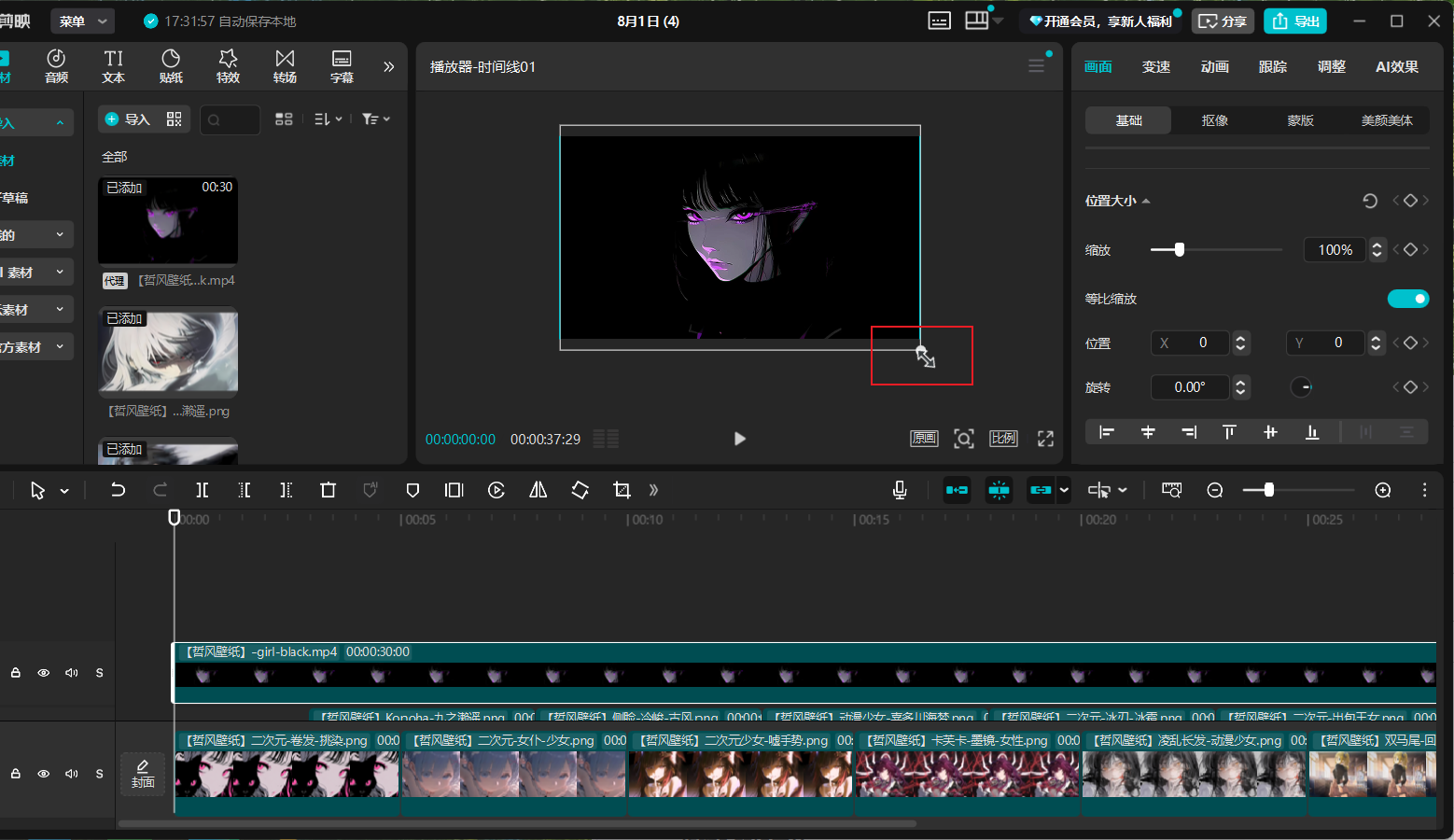Open the linkage options dropdown arrow
1454x840 pixels.
(1064, 490)
